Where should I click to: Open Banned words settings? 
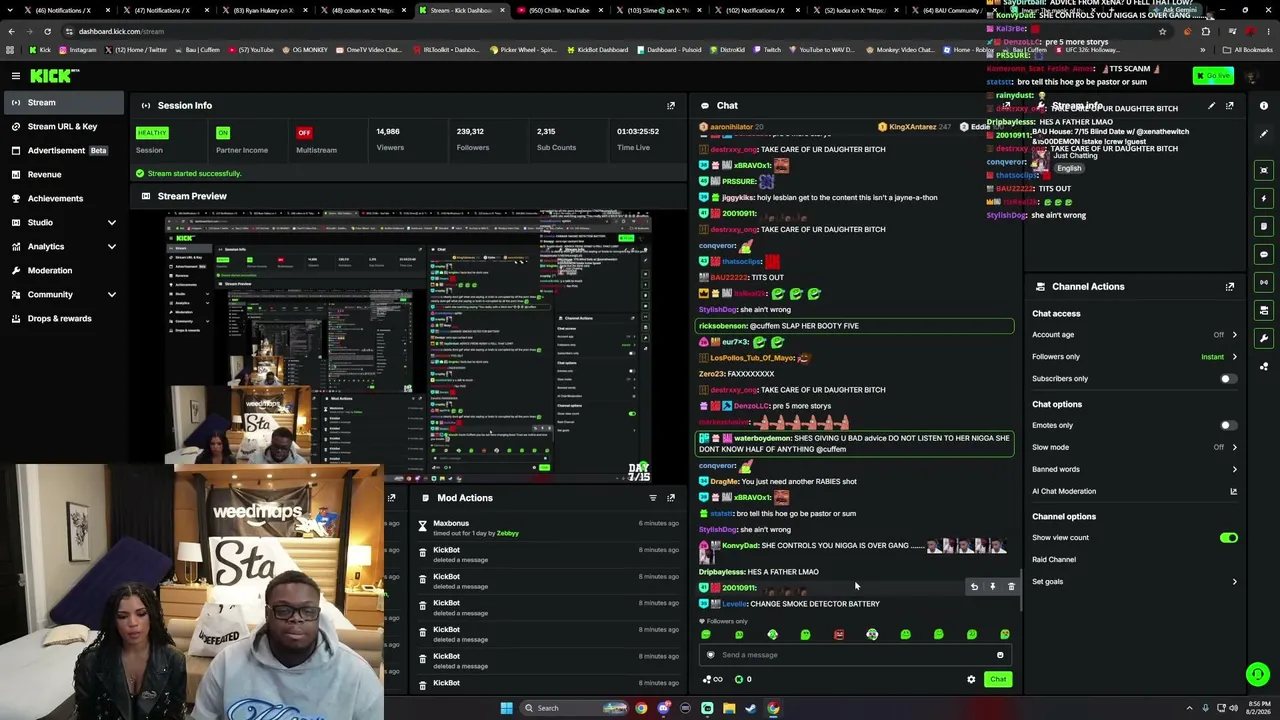[x=1135, y=469]
